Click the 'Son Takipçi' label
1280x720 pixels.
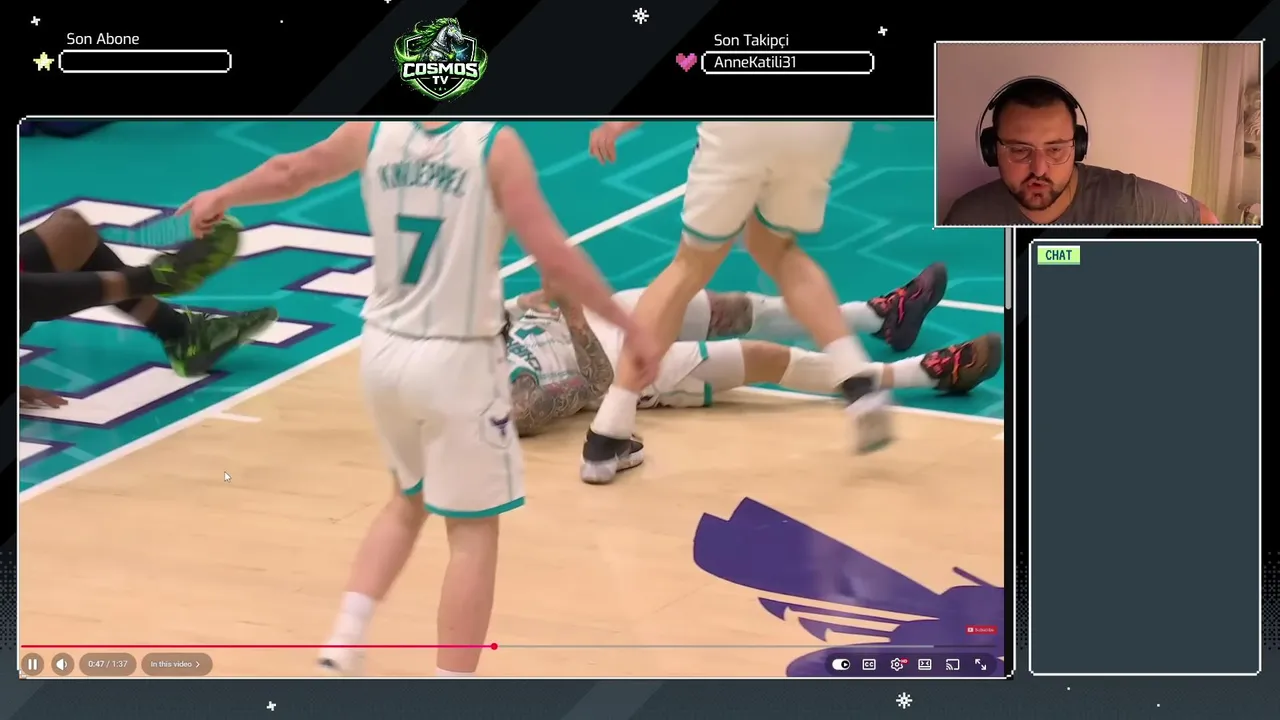751,40
